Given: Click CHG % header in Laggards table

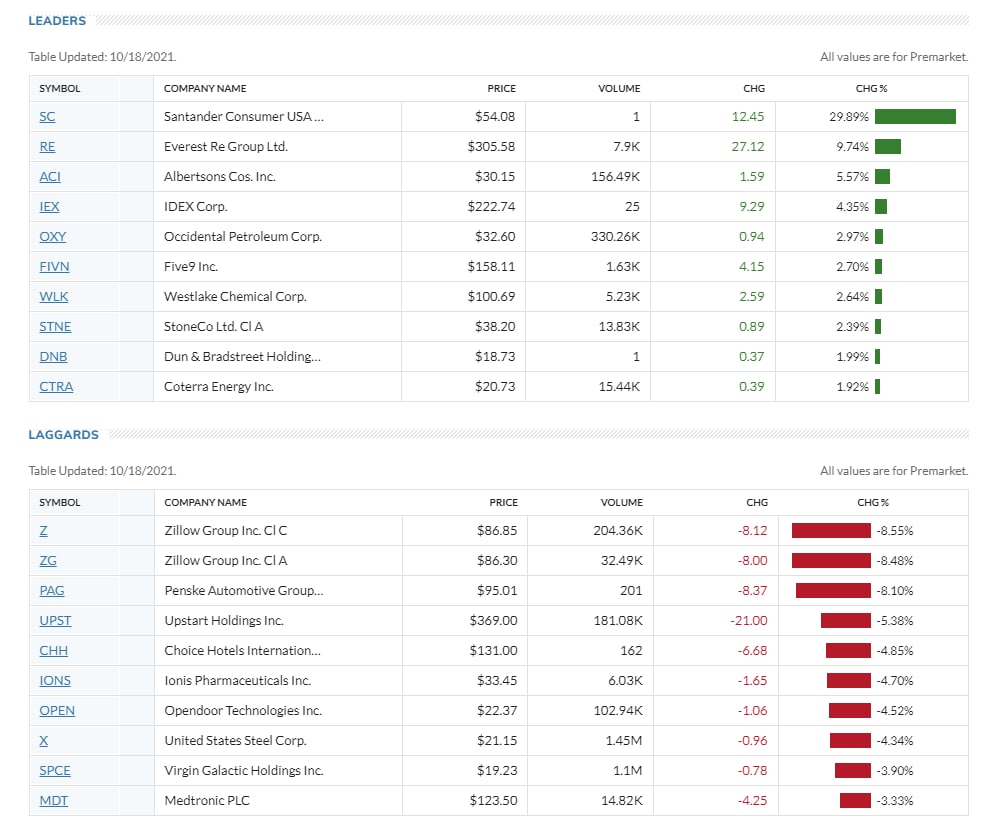Looking at the screenshot, I should (873, 503).
